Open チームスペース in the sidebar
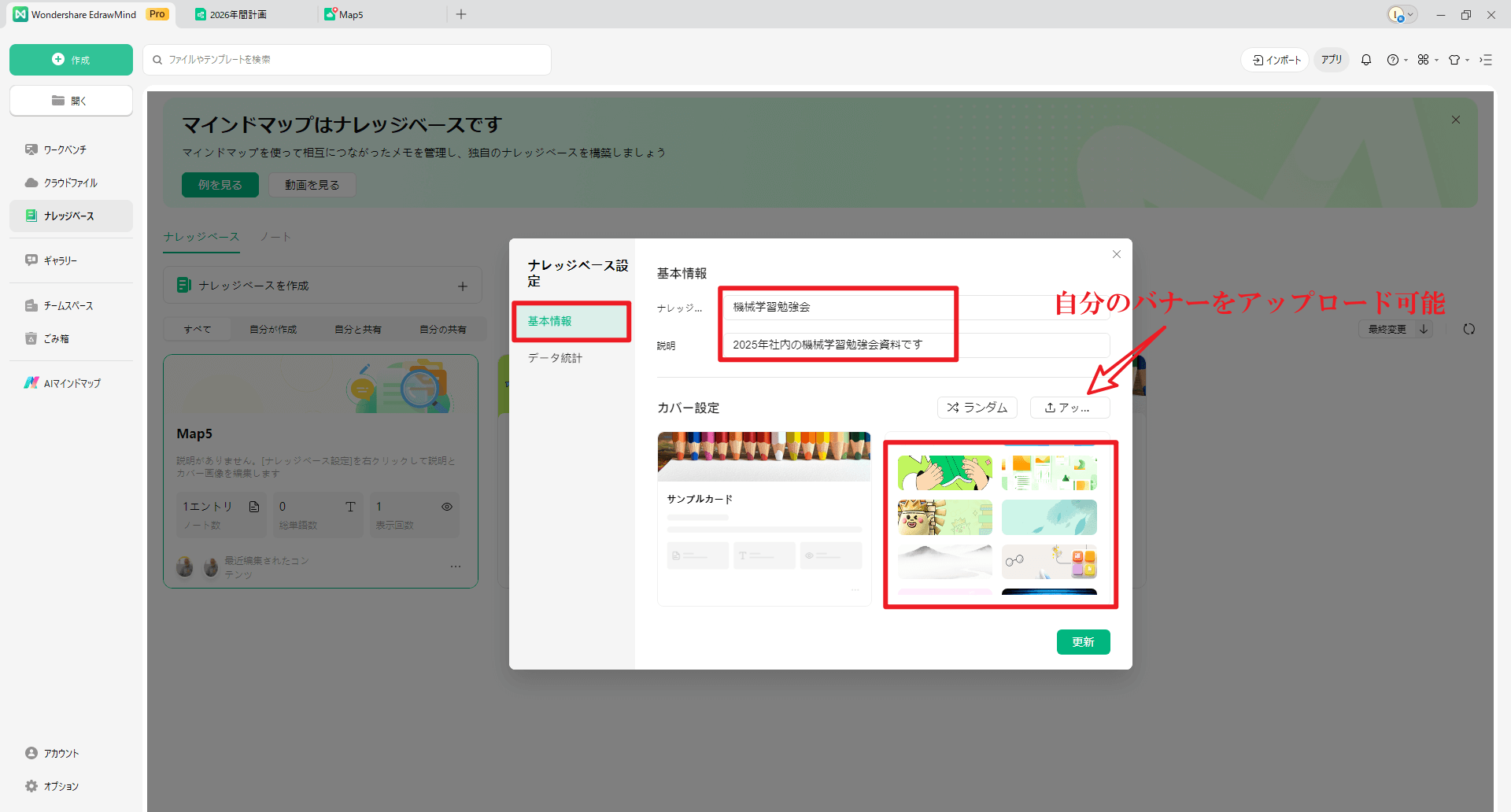This screenshot has height=812, width=1511. [x=68, y=305]
